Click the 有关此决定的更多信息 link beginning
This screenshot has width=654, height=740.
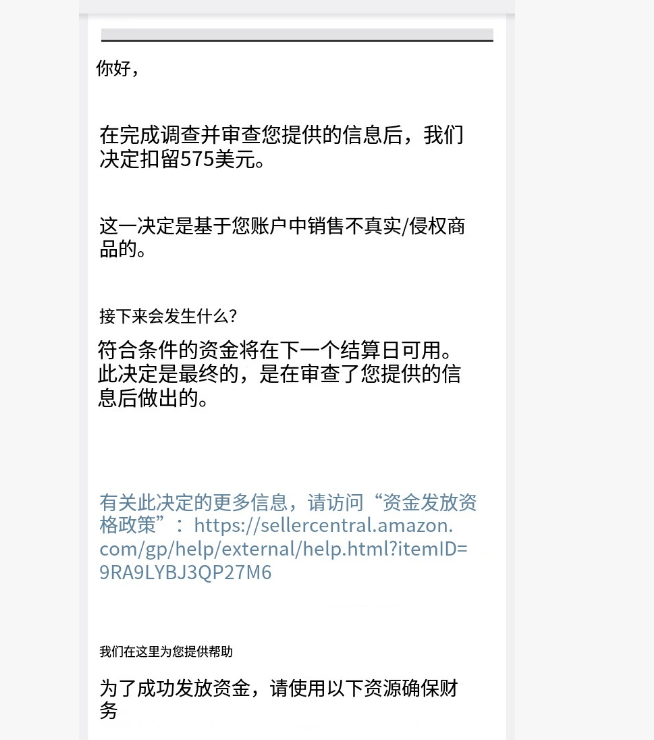(193, 503)
